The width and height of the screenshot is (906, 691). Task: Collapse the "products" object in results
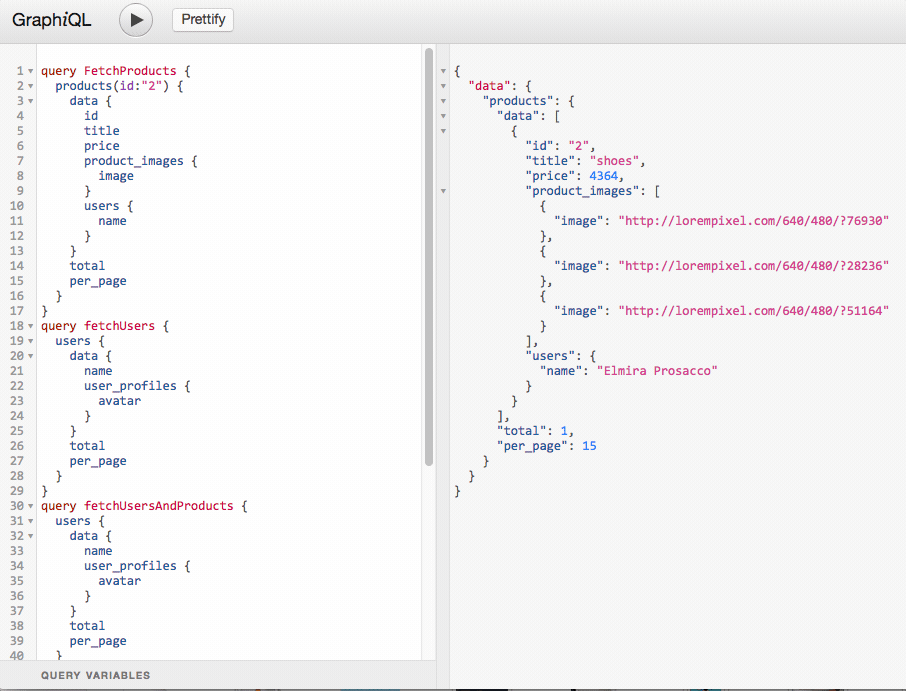[443, 101]
